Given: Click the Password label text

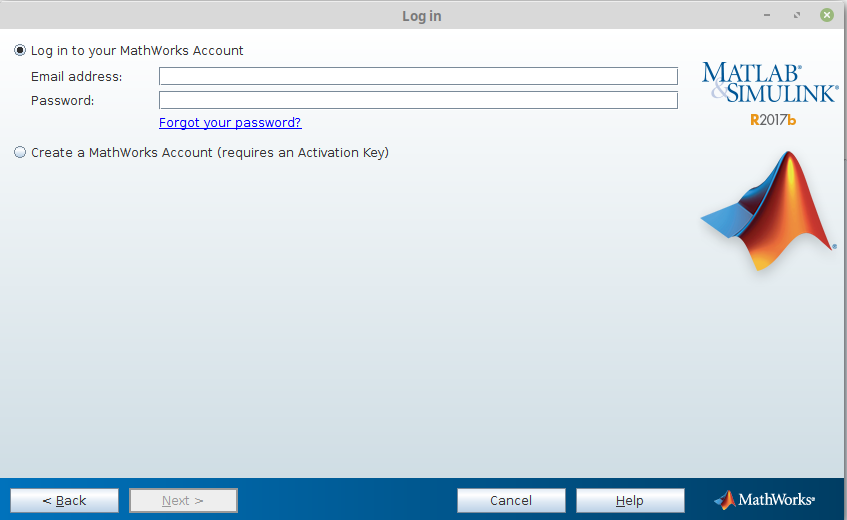Looking at the screenshot, I should pos(62,101).
